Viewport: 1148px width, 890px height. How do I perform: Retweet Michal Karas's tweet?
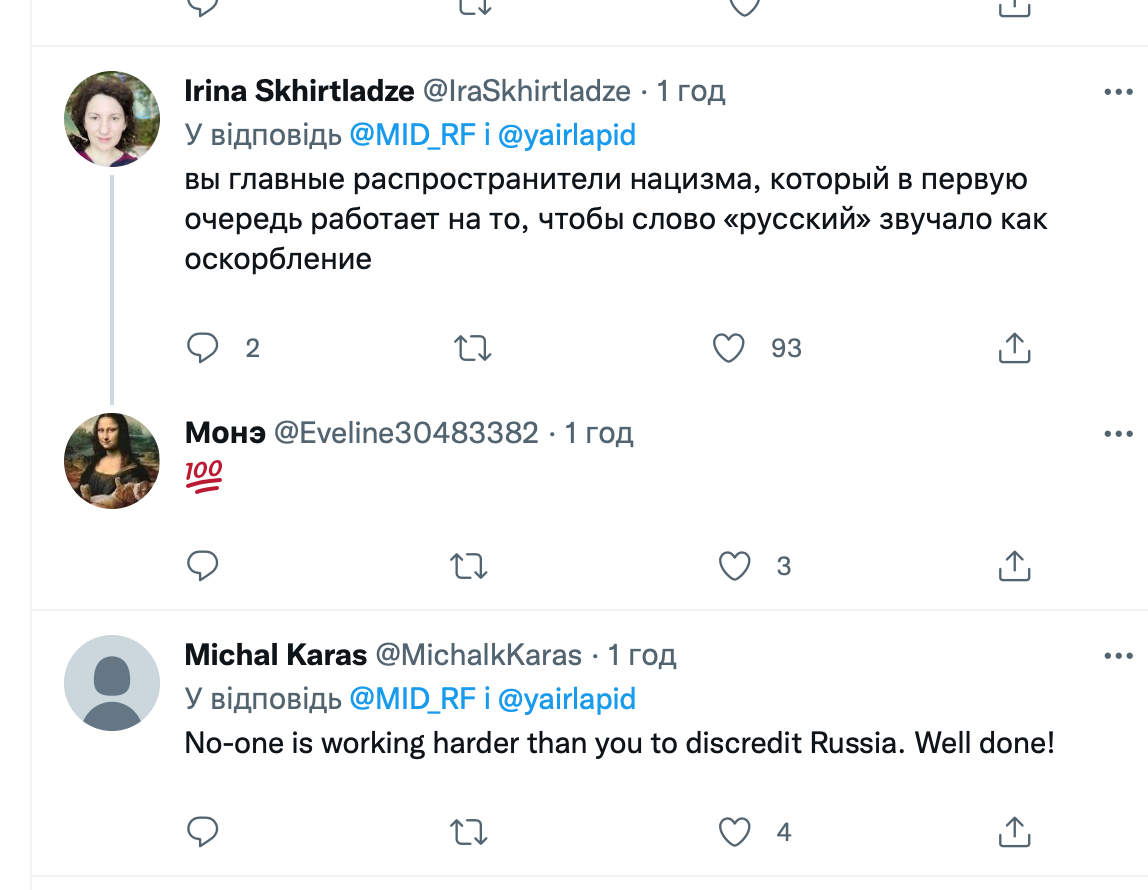pyautogui.click(x=470, y=831)
